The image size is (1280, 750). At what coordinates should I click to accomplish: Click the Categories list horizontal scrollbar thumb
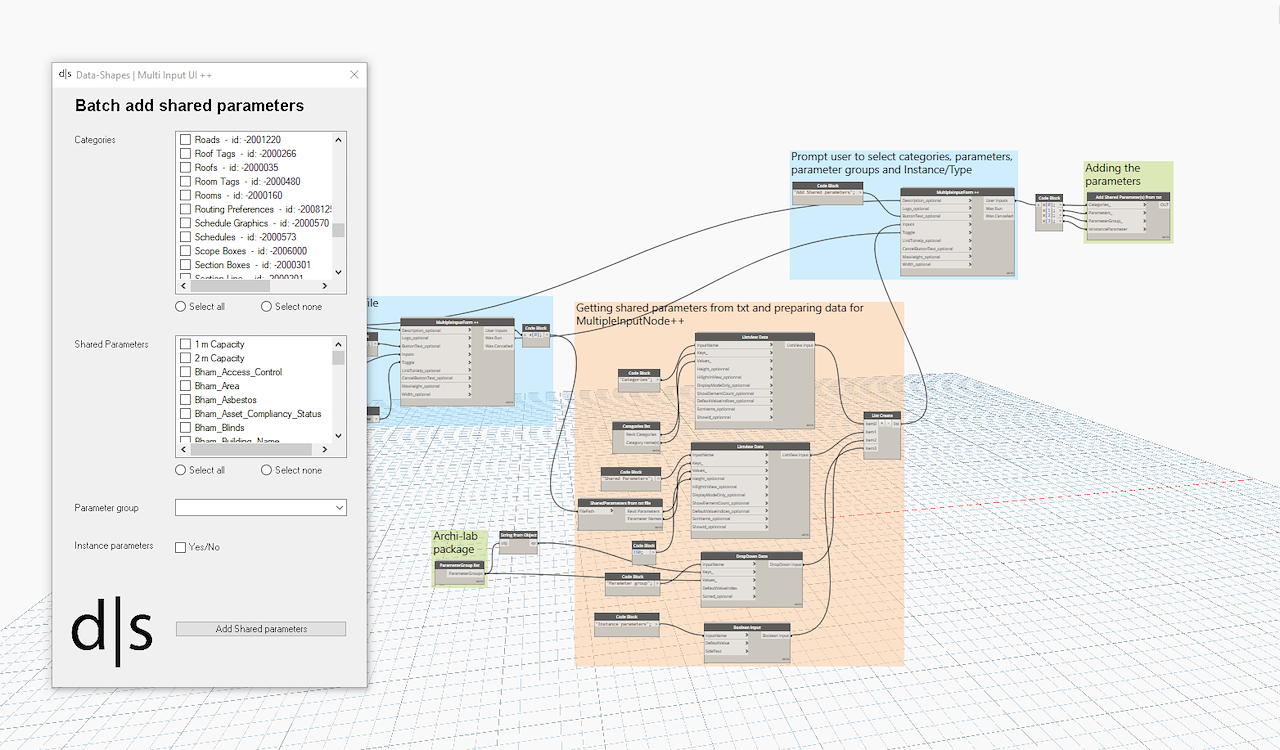[x=231, y=286]
